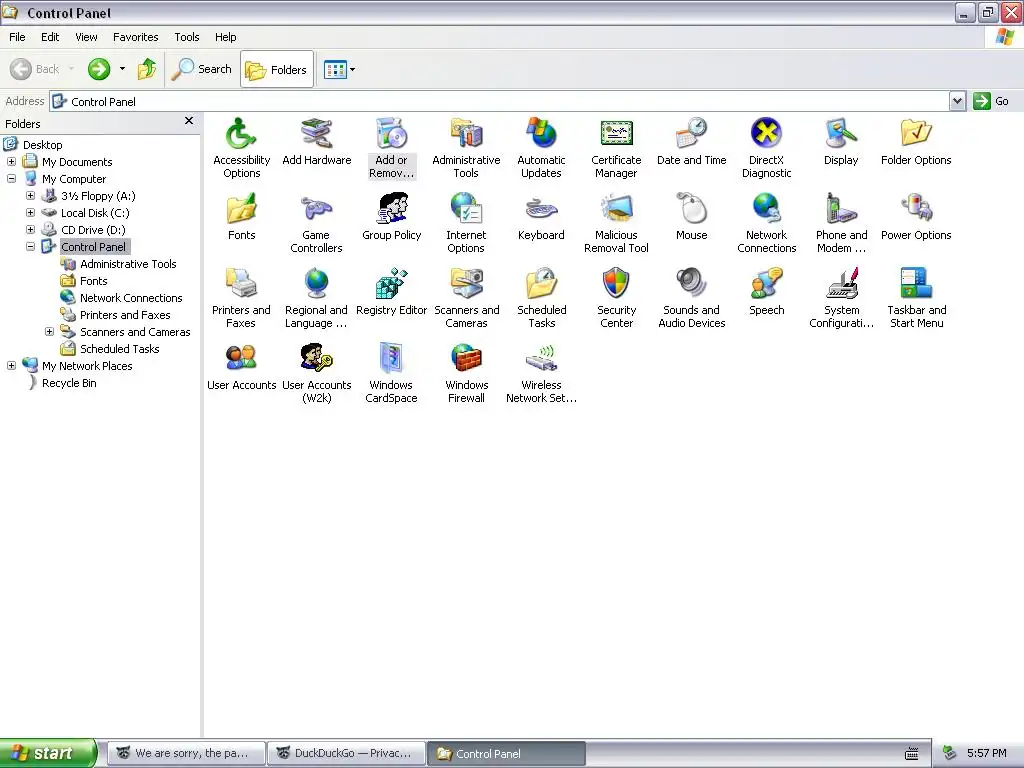Switch to 'We are sorry' taskbar window

click(187, 754)
